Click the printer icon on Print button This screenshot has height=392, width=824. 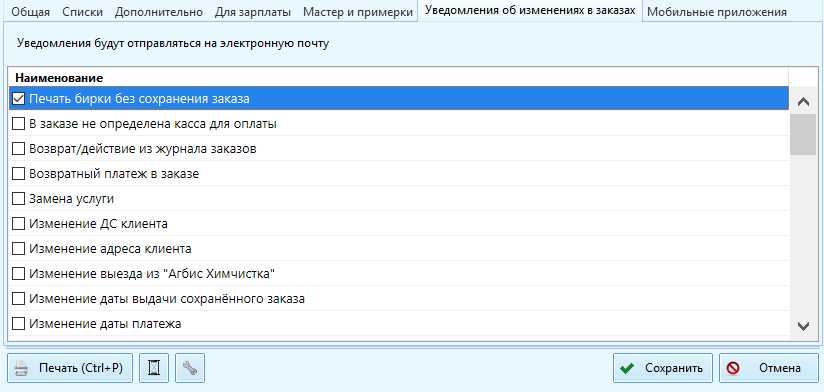(21, 368)
